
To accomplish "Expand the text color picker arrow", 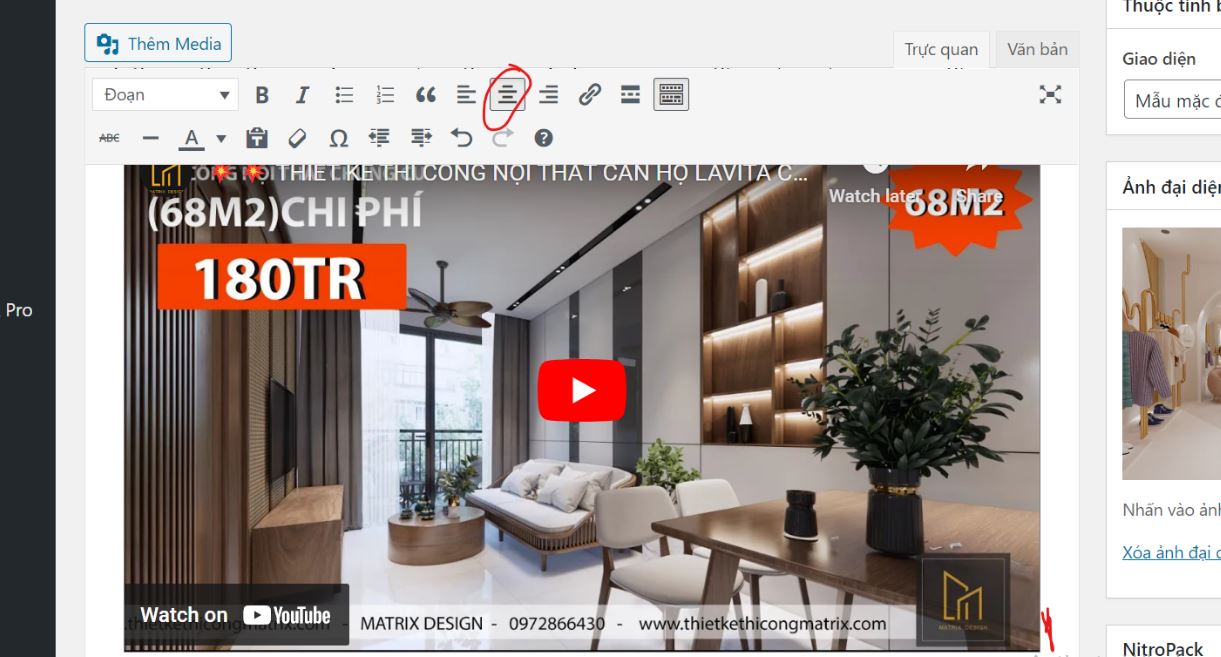I will (221, 138).
